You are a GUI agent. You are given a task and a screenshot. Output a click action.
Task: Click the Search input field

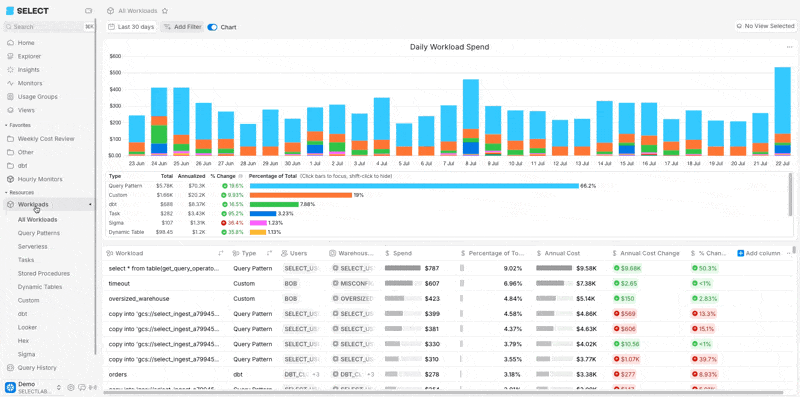point(48,27)
